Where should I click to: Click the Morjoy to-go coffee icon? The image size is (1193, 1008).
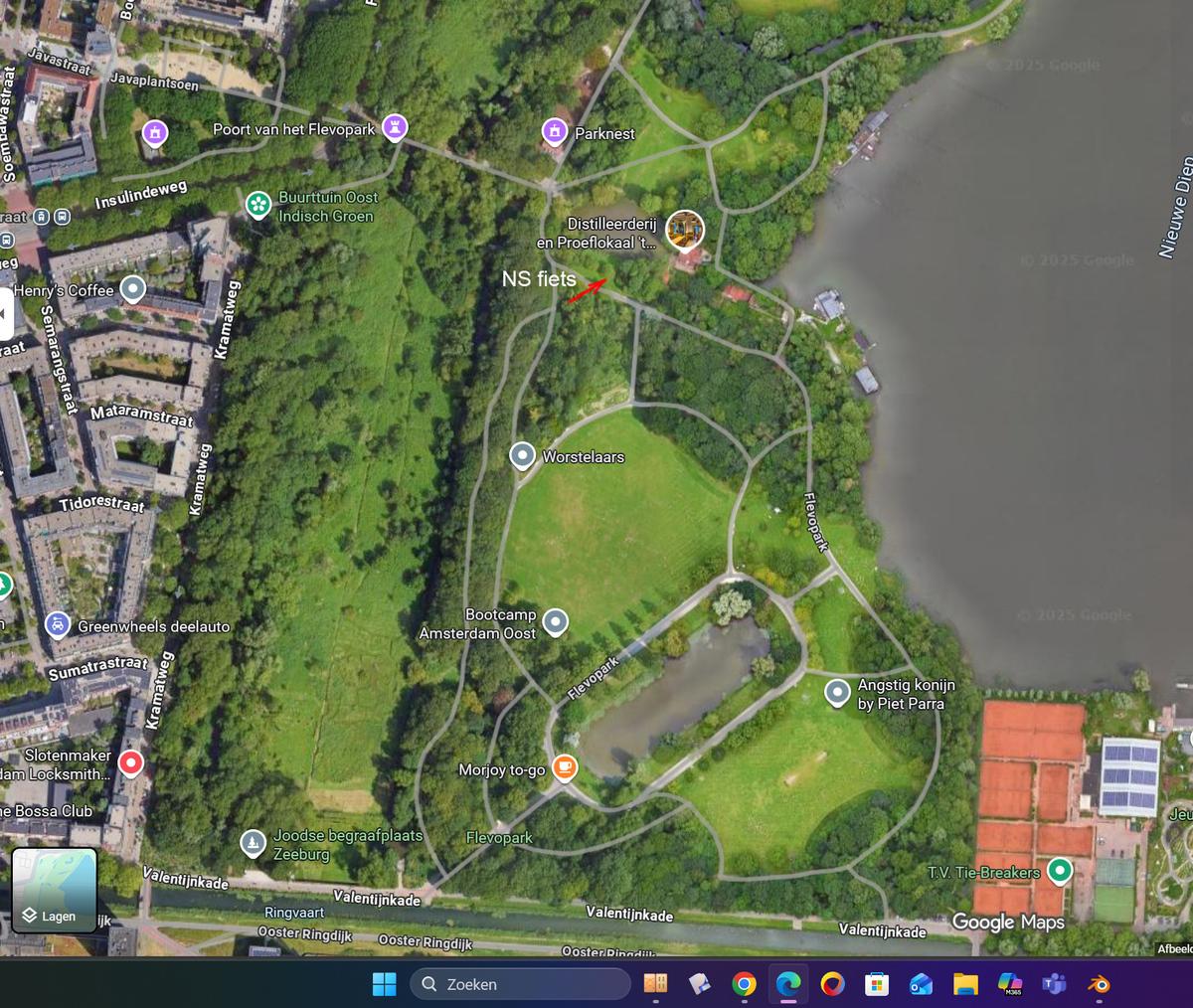[564, 766]
